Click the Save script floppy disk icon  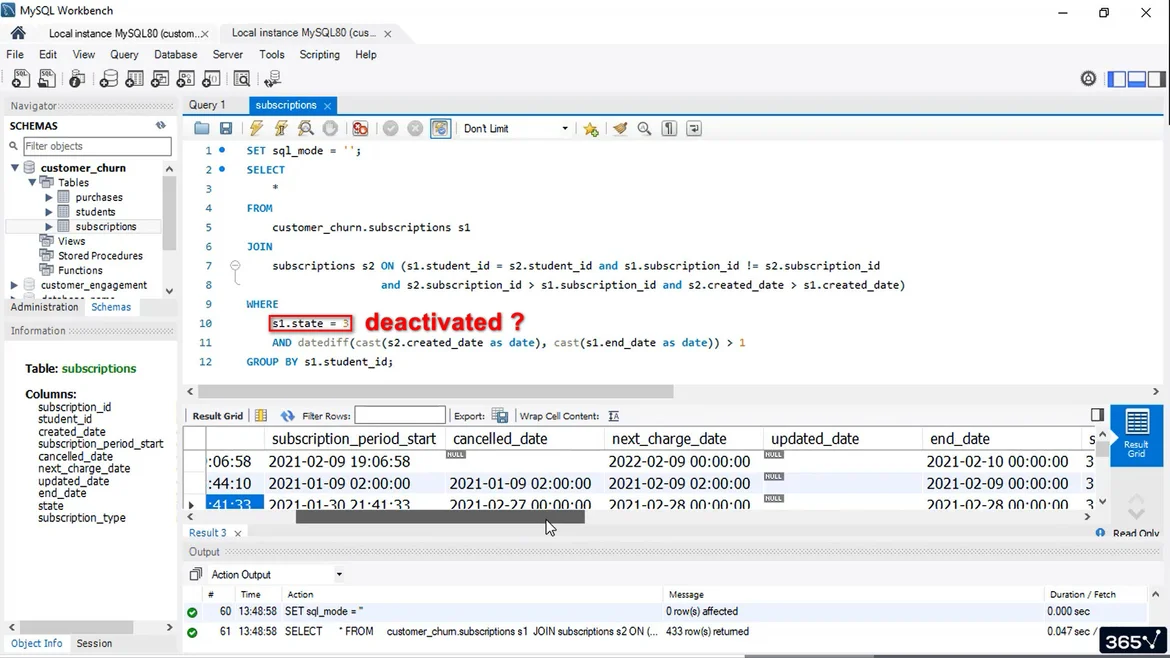point(226,129)
